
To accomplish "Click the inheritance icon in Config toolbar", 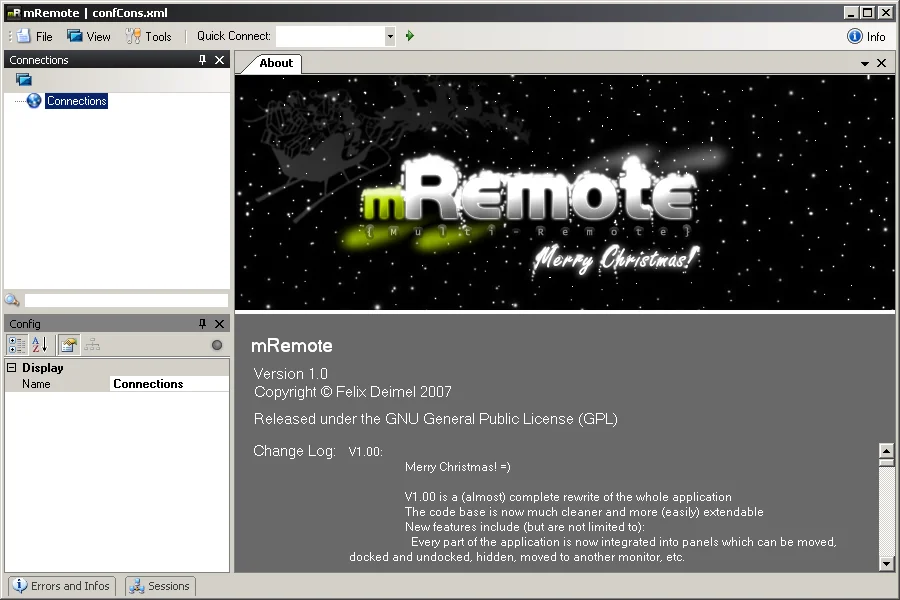I will click(92, 345).
